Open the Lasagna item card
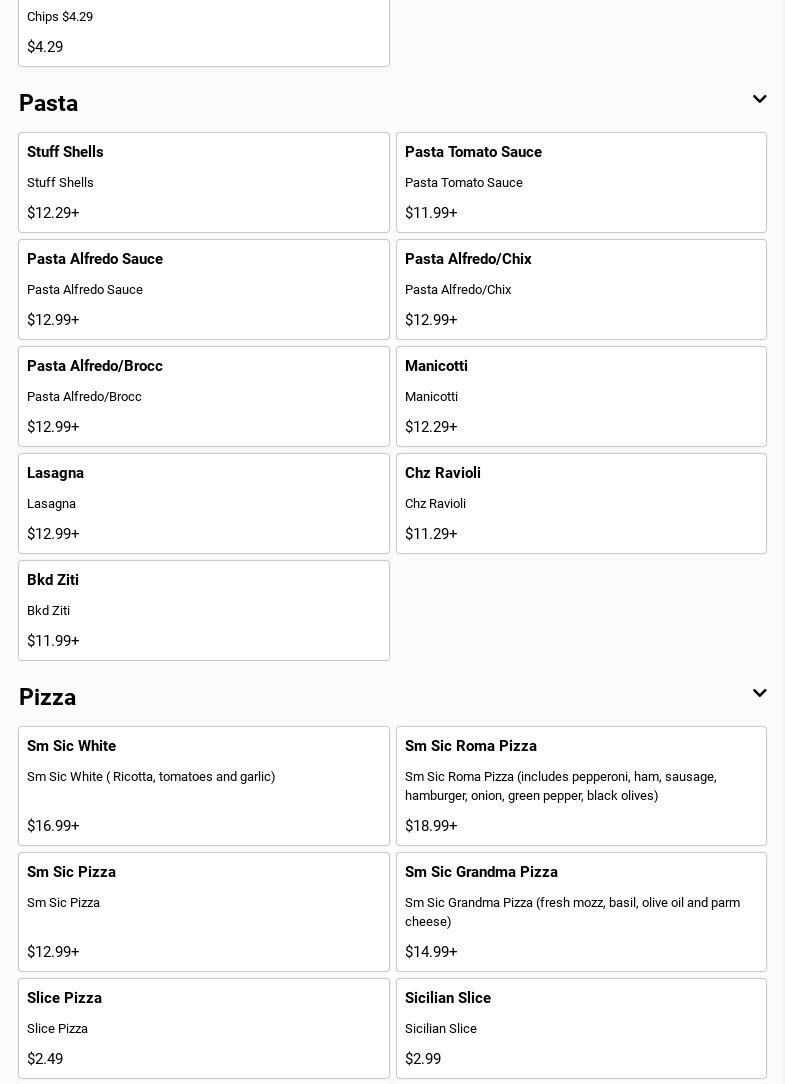 203,503
